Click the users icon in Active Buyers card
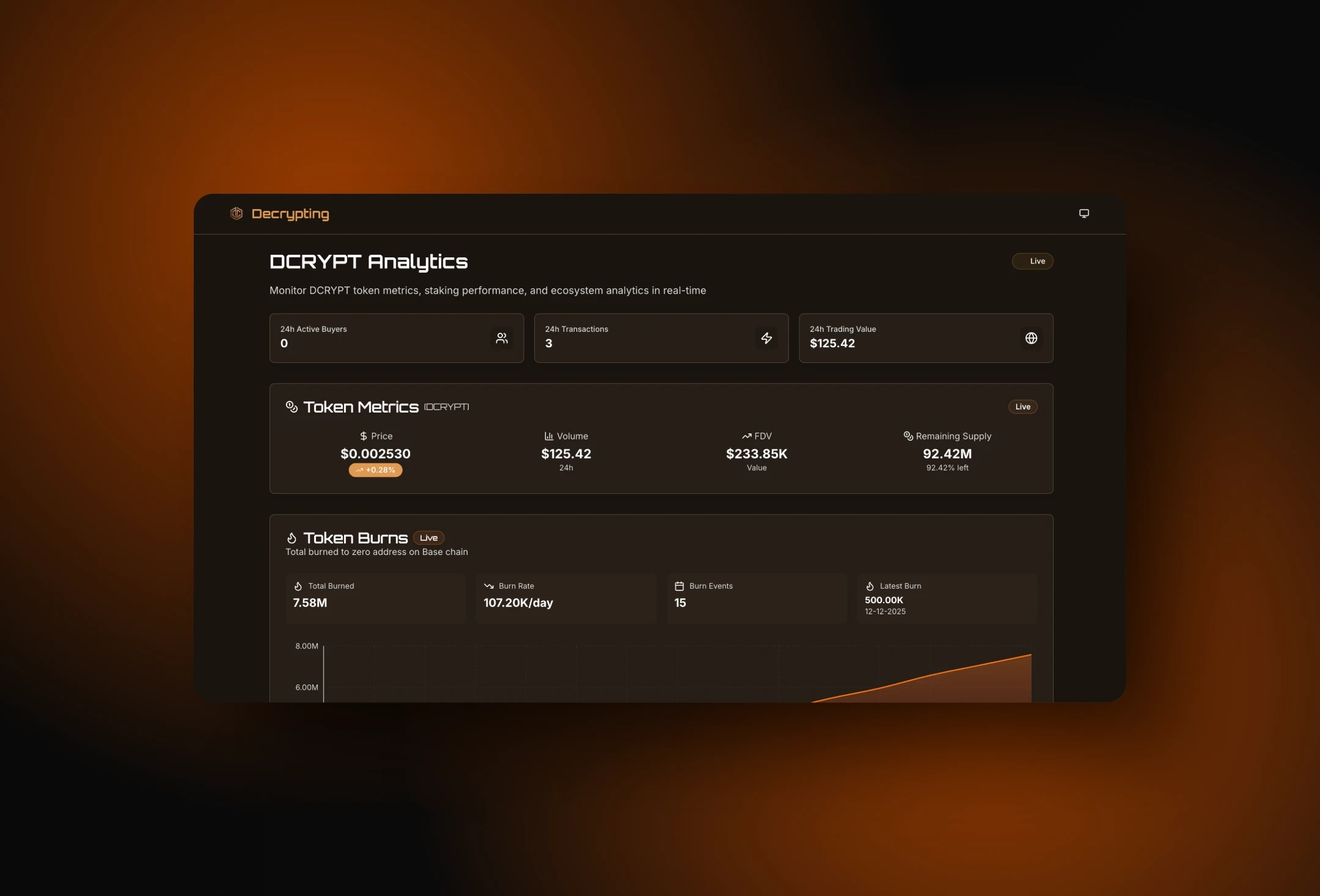This screenshot has height=896, width=1320. pos(502,338)
